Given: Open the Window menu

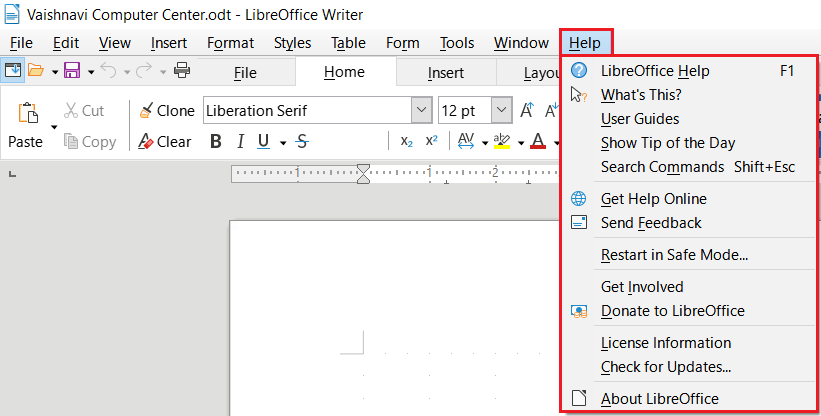Looking at the screenshot, I should pyautogui.click(x=521, y=43).
